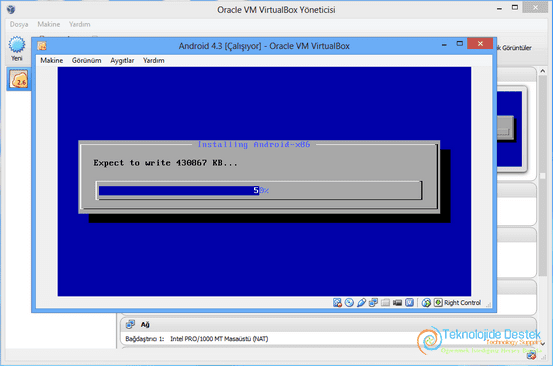Click the resize grip of the VM window
553x366 pixels.
(489, 305)
